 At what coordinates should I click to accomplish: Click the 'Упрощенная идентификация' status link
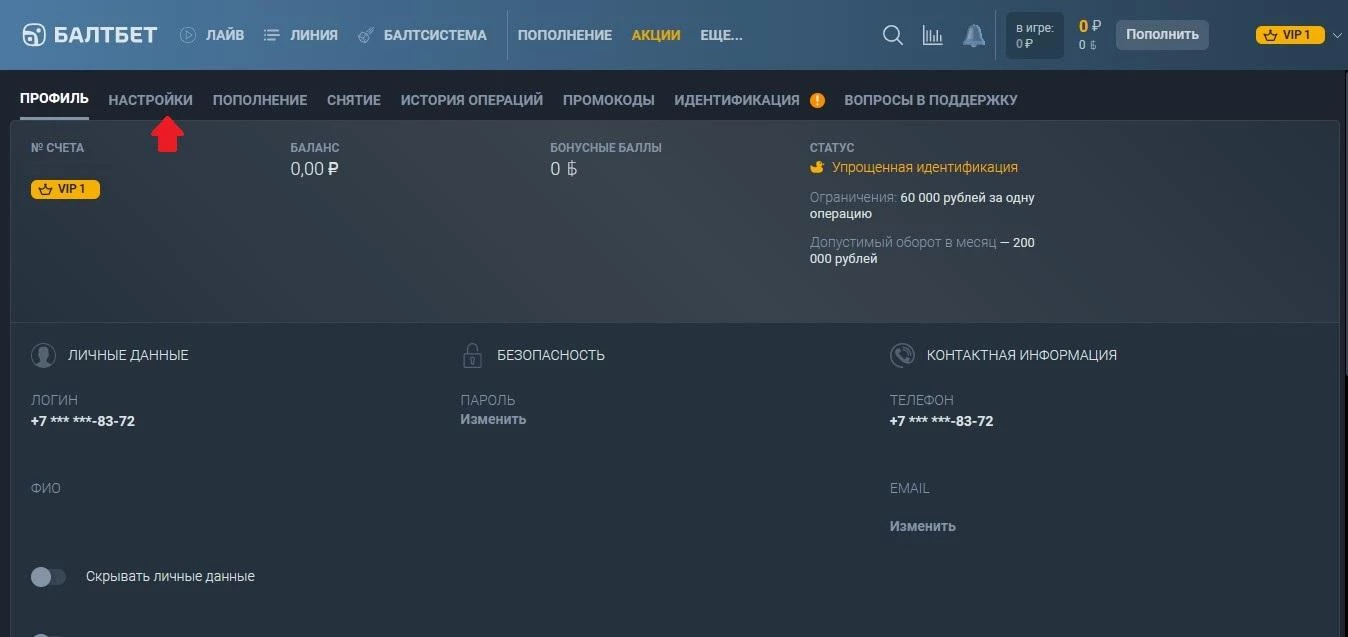925,167
